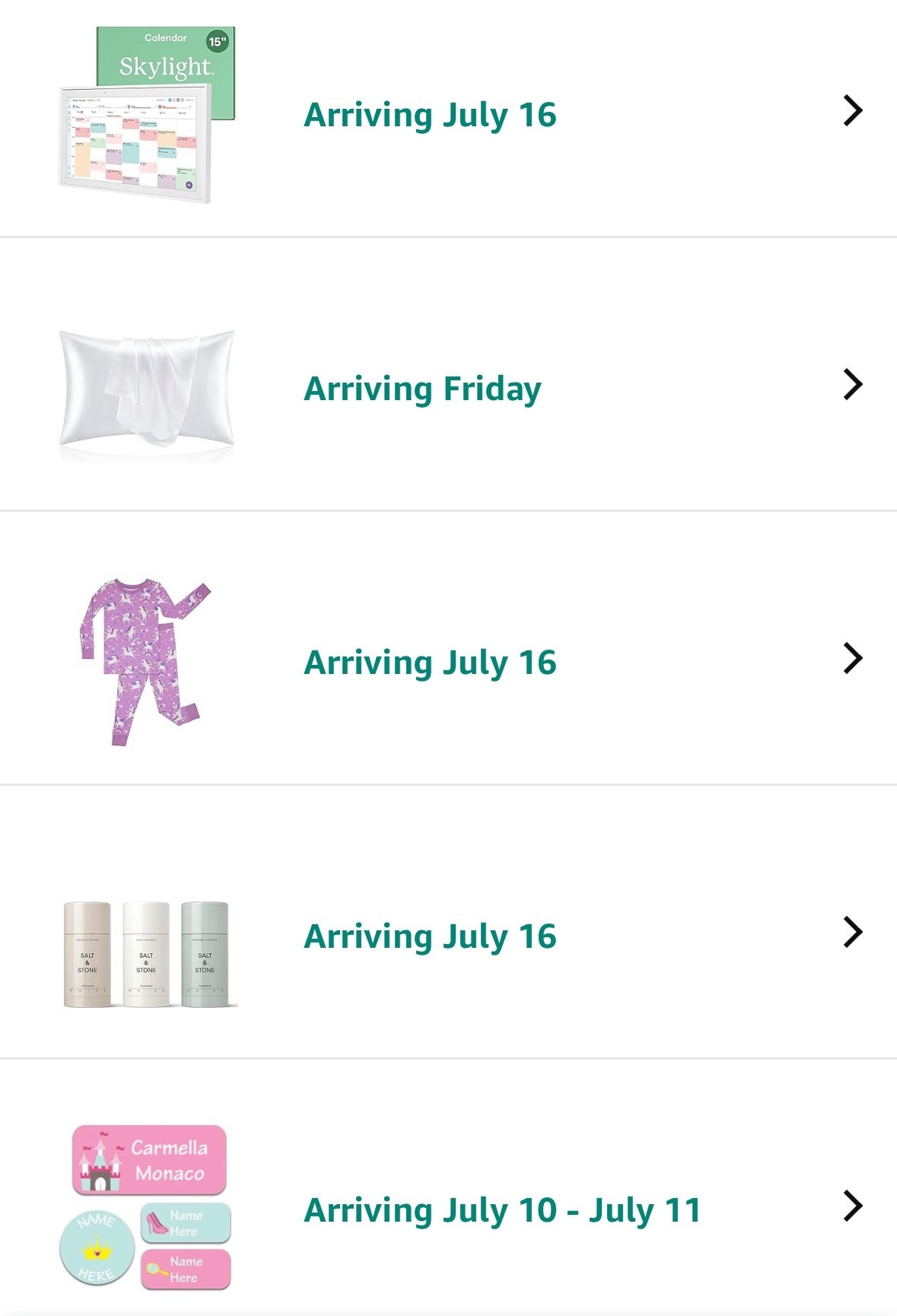Viewport: 897px width, 1316px height.
Task: Open the Arriving Friday pillowcase tracking link
Action: pos(421,388)
